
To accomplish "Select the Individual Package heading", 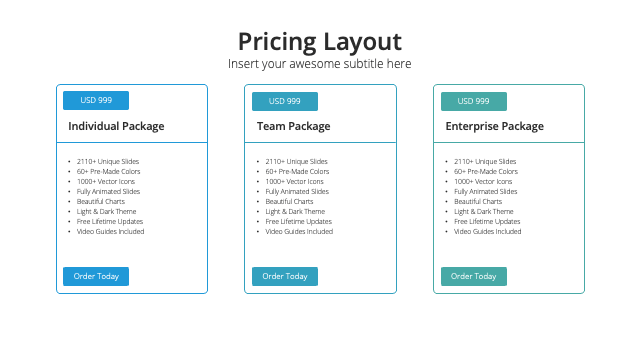I will pos(116,127).
